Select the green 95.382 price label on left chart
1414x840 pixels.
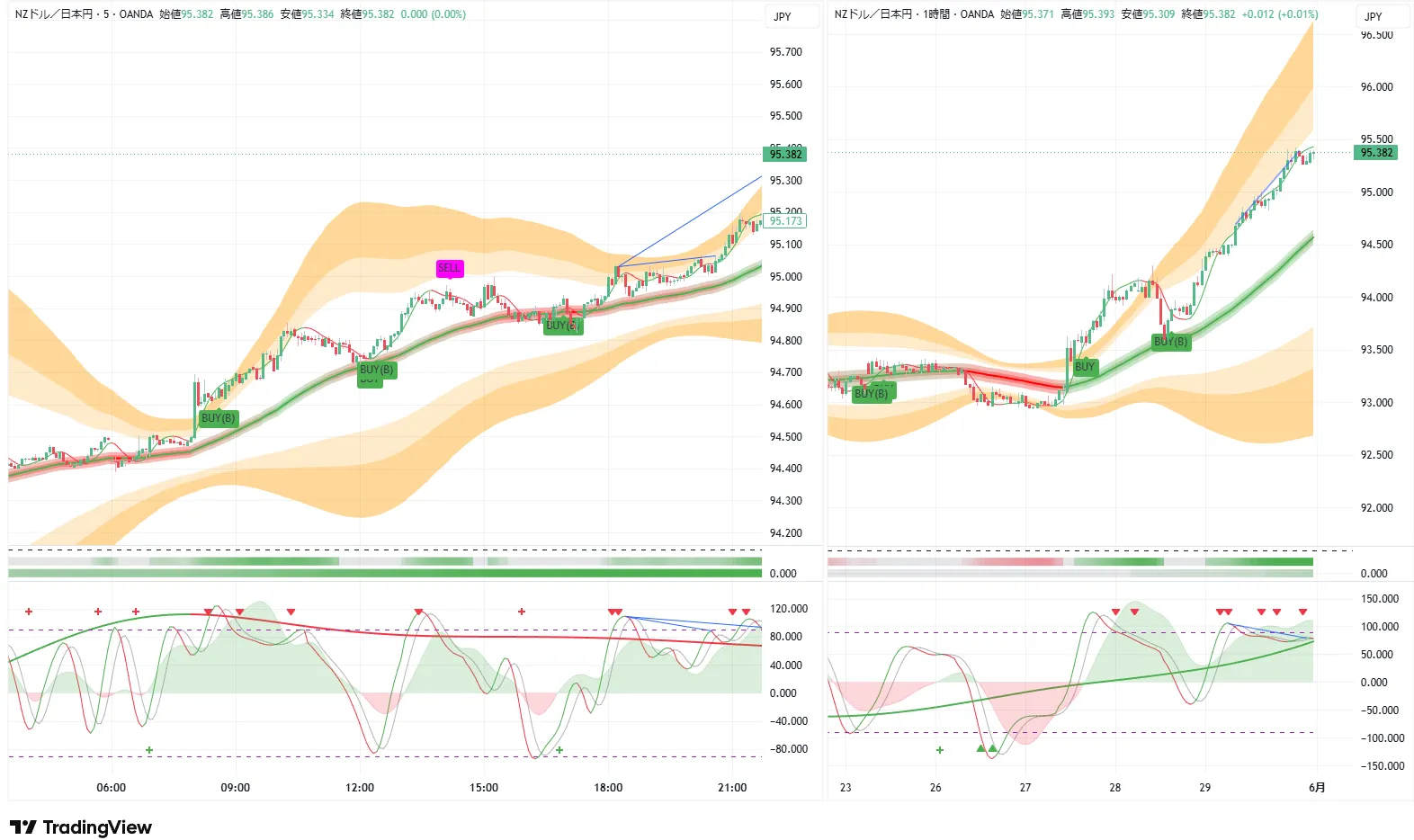coord(785,155)
